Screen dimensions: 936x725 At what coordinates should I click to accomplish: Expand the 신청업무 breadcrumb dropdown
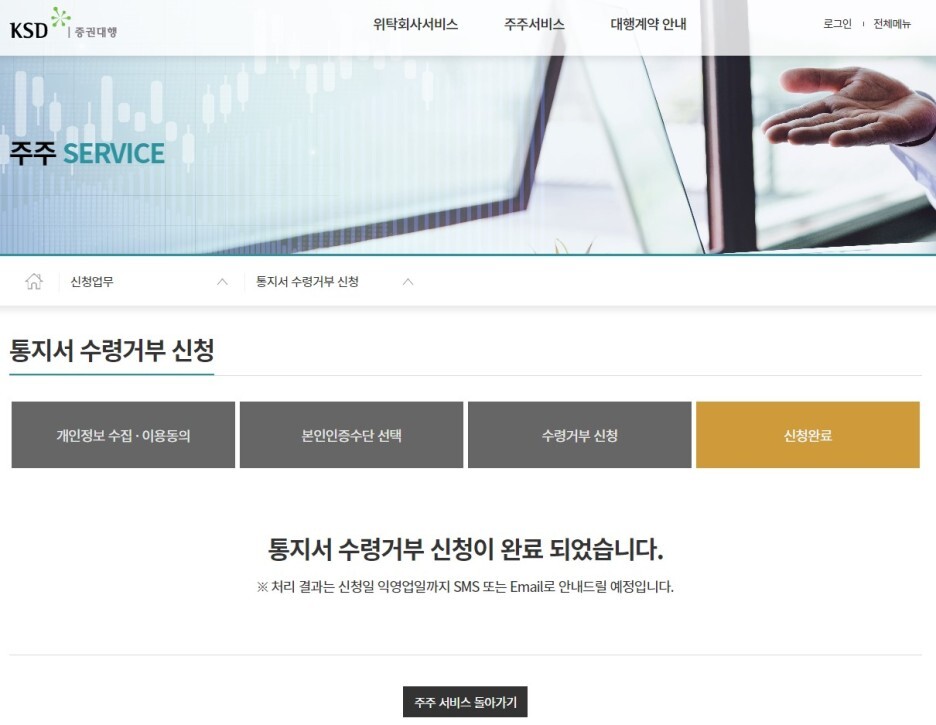pos(149,282)
